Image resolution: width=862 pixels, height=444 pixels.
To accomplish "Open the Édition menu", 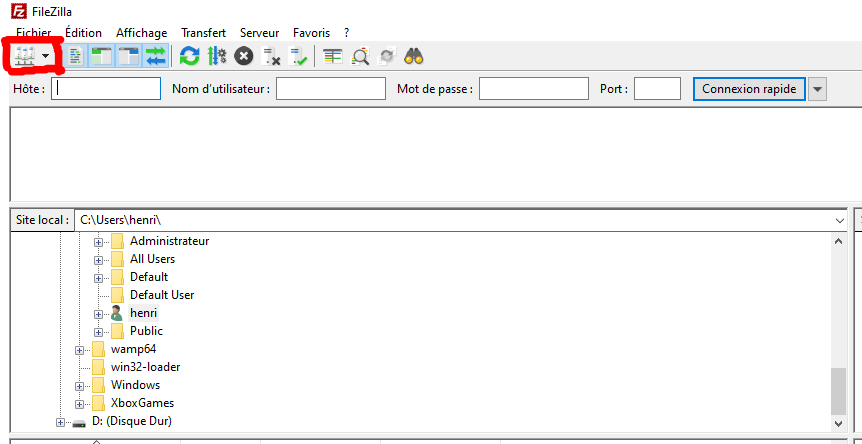I will click(83, 33).
